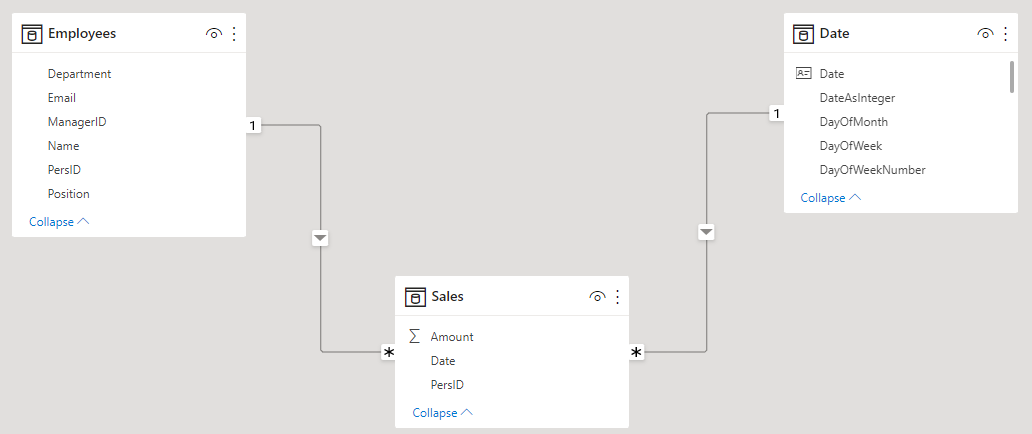Open the Sales table more options menu
Viewport: 1032px width, 434px height.
617,297
